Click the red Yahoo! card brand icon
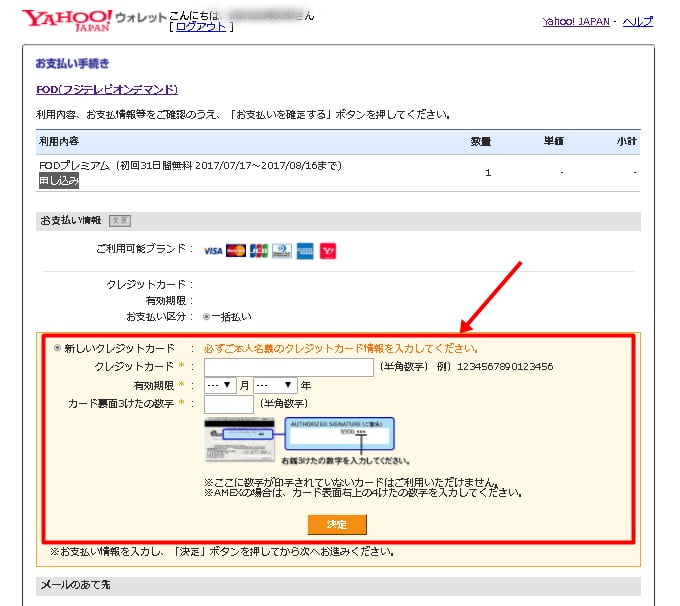The image size is (680, 606). [328, 251]
